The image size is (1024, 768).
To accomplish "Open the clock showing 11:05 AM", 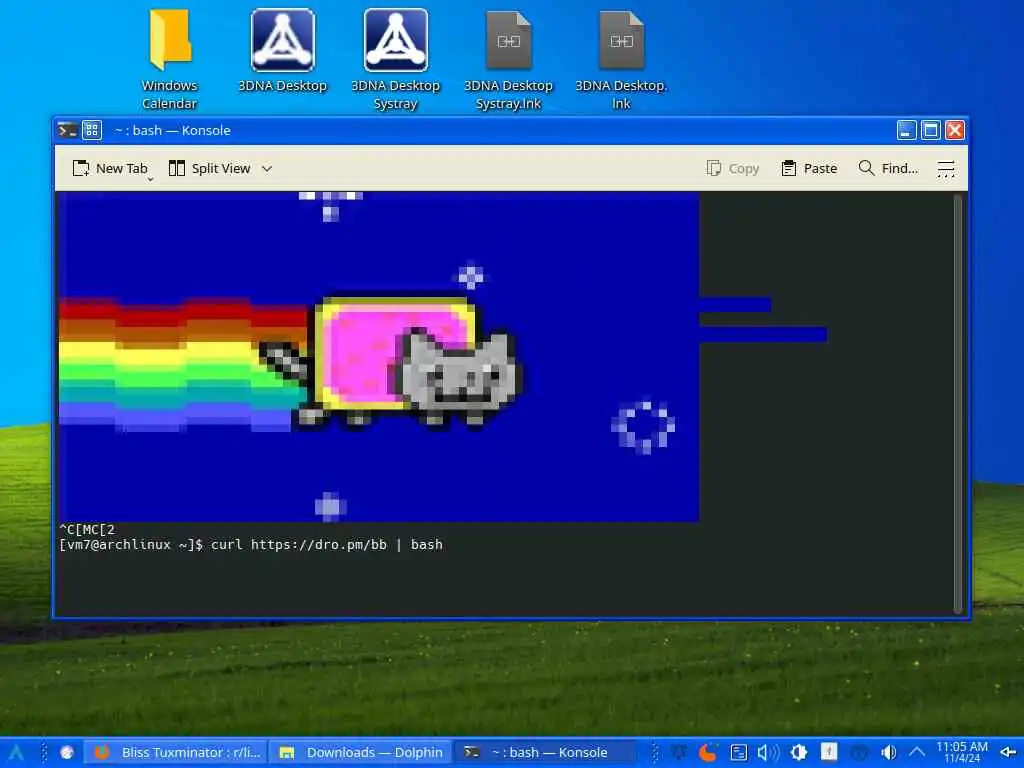I will tap(962, 752).
